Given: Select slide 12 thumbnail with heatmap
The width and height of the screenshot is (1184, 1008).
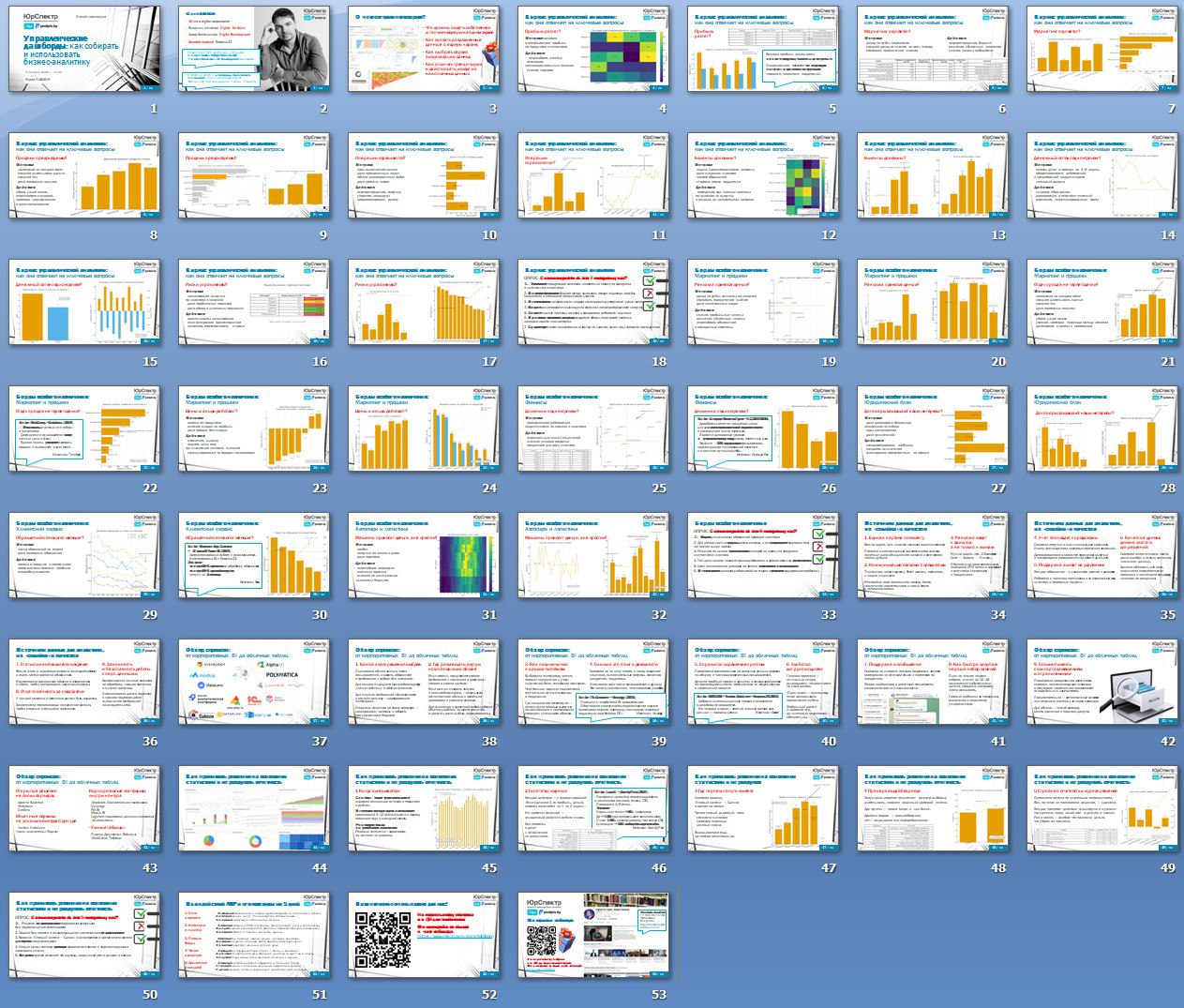Looking at the screenshot, I should (762, 175).
